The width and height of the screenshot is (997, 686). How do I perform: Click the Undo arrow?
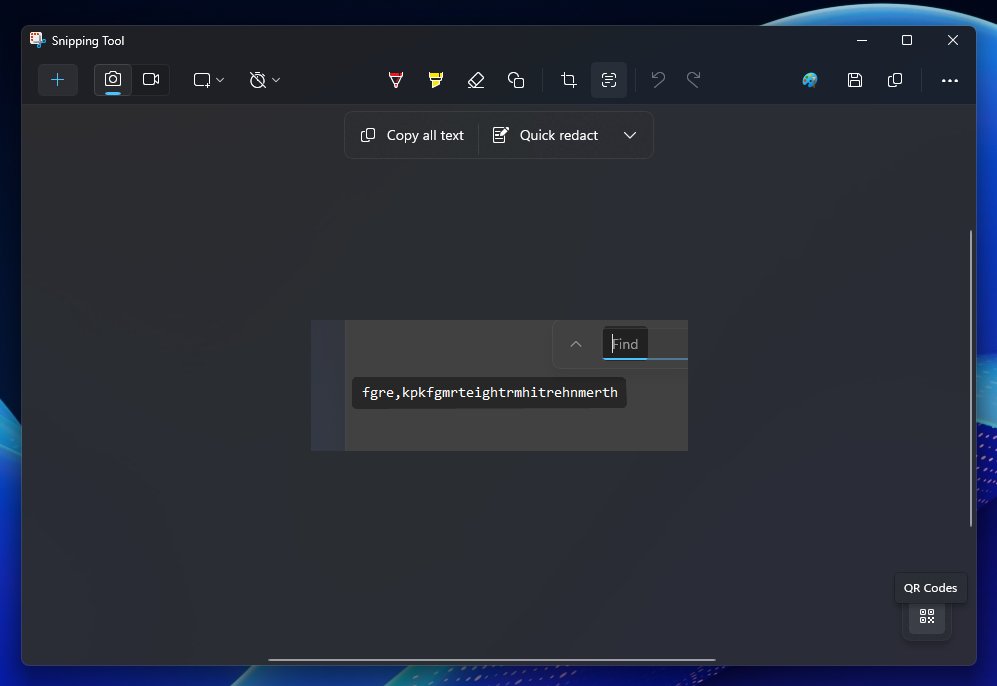(658, 80)
